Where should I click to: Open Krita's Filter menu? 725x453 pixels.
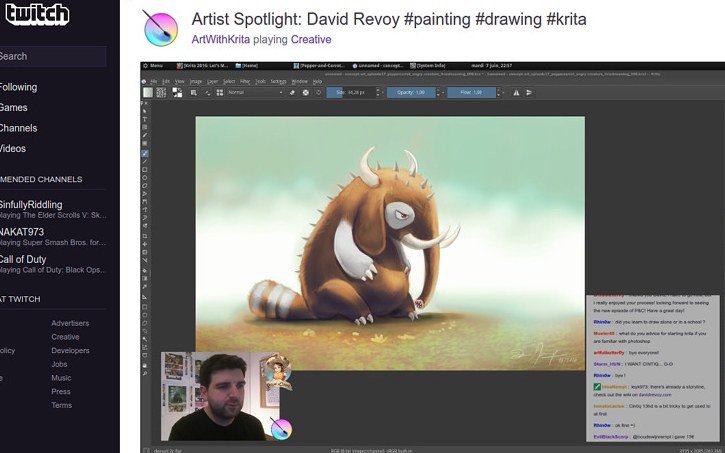point(246,80)
